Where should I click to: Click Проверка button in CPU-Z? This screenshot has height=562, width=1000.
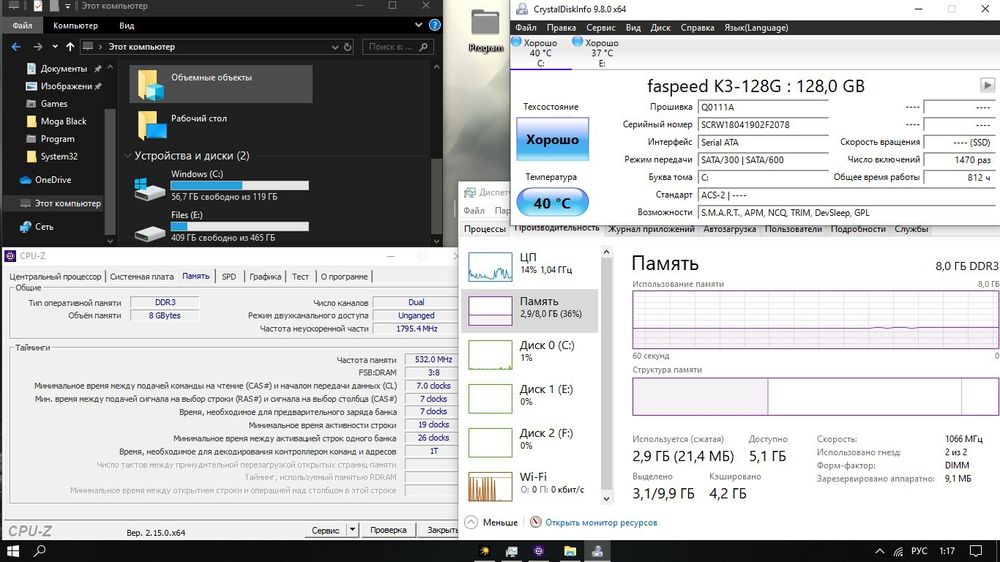(388, 530)
